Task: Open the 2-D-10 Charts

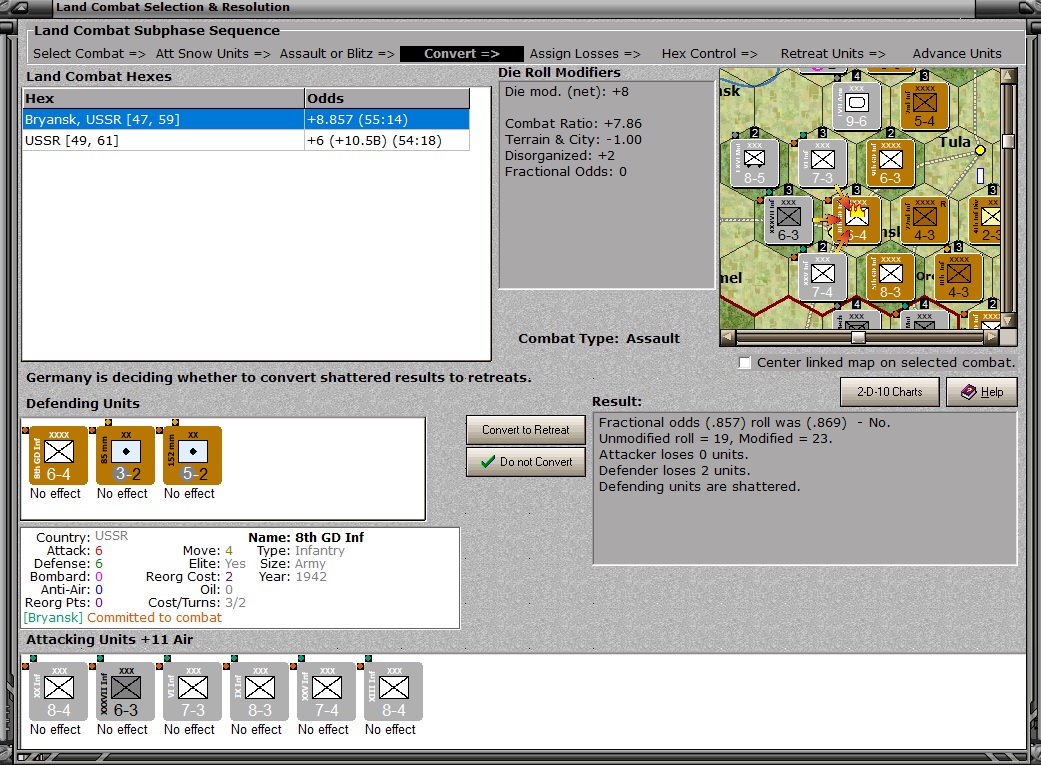Action: [890, 392]
